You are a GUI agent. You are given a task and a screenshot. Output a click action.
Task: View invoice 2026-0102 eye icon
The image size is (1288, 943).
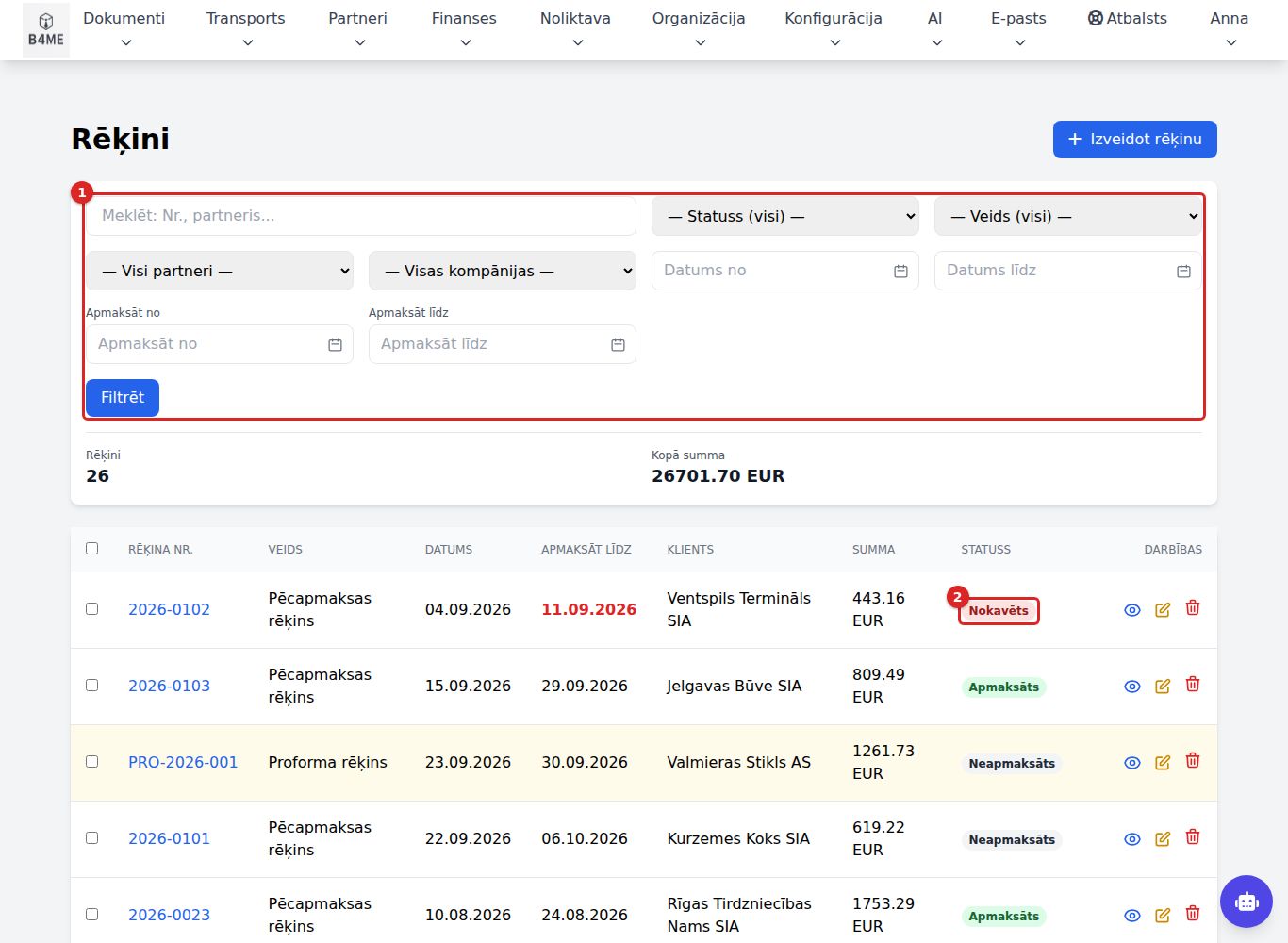1132,610
